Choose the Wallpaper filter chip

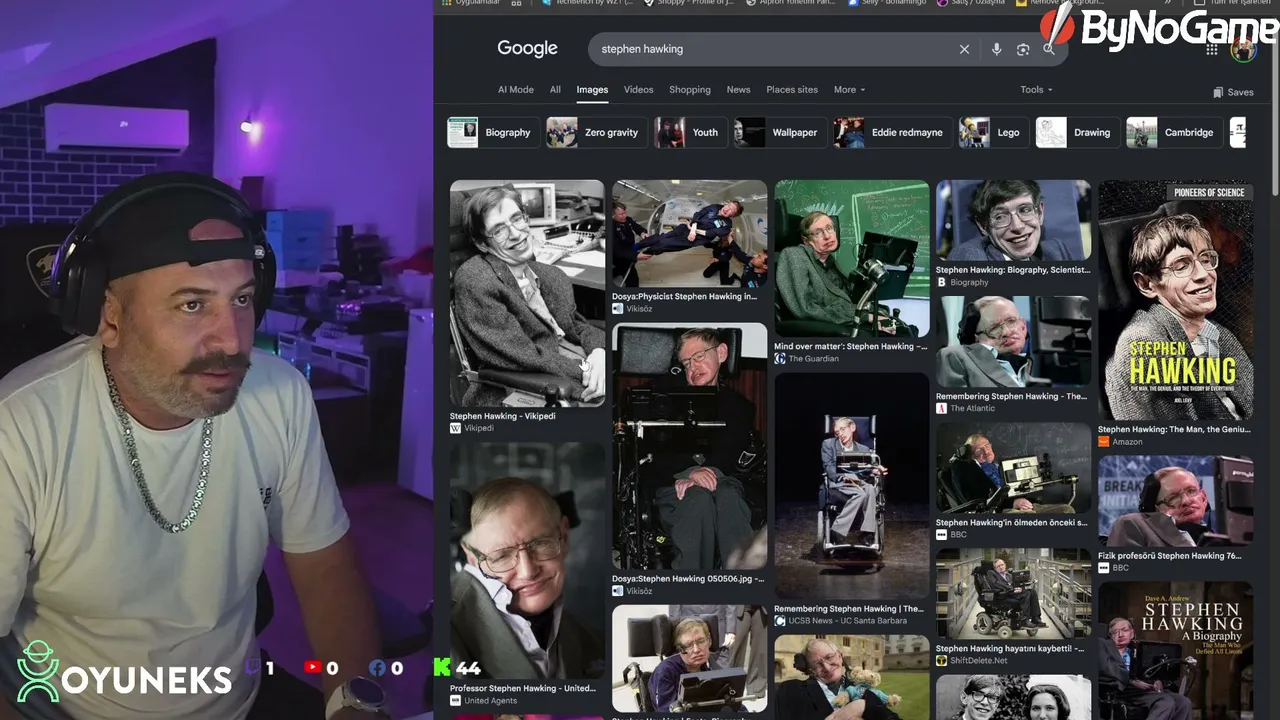[x=779, y=132]
